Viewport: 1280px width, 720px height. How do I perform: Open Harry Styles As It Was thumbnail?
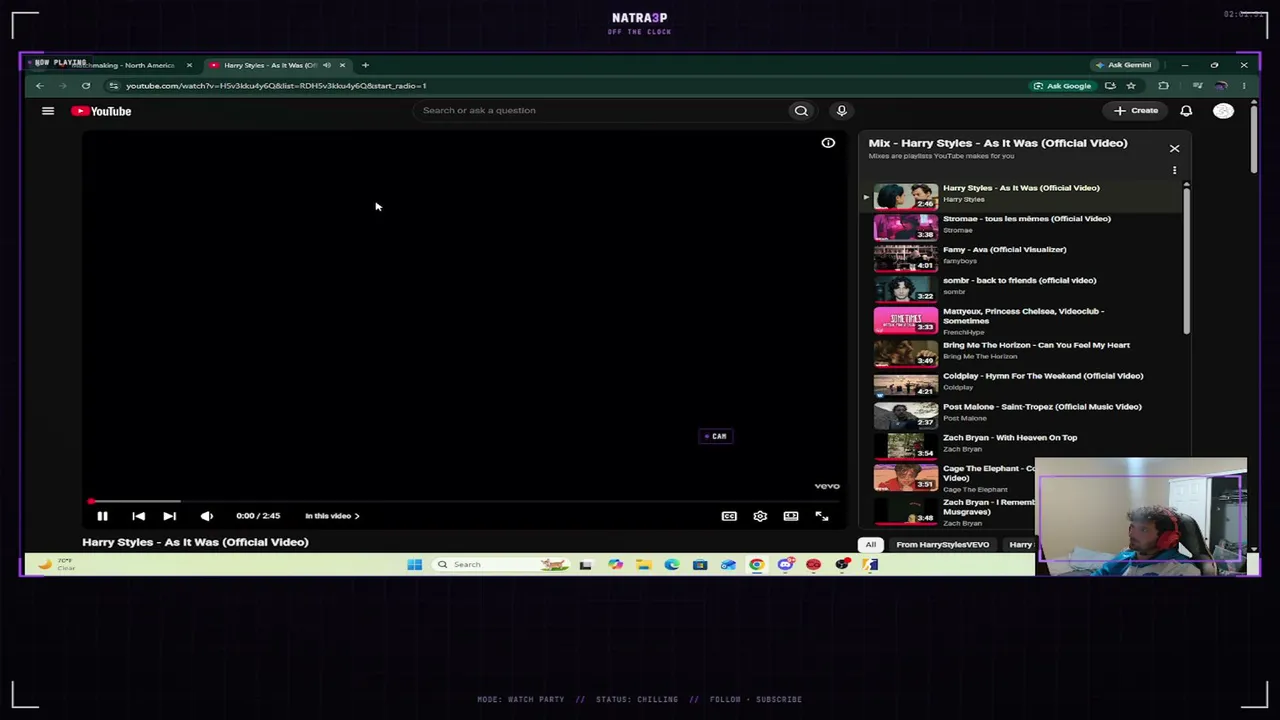tap(906, 195)
